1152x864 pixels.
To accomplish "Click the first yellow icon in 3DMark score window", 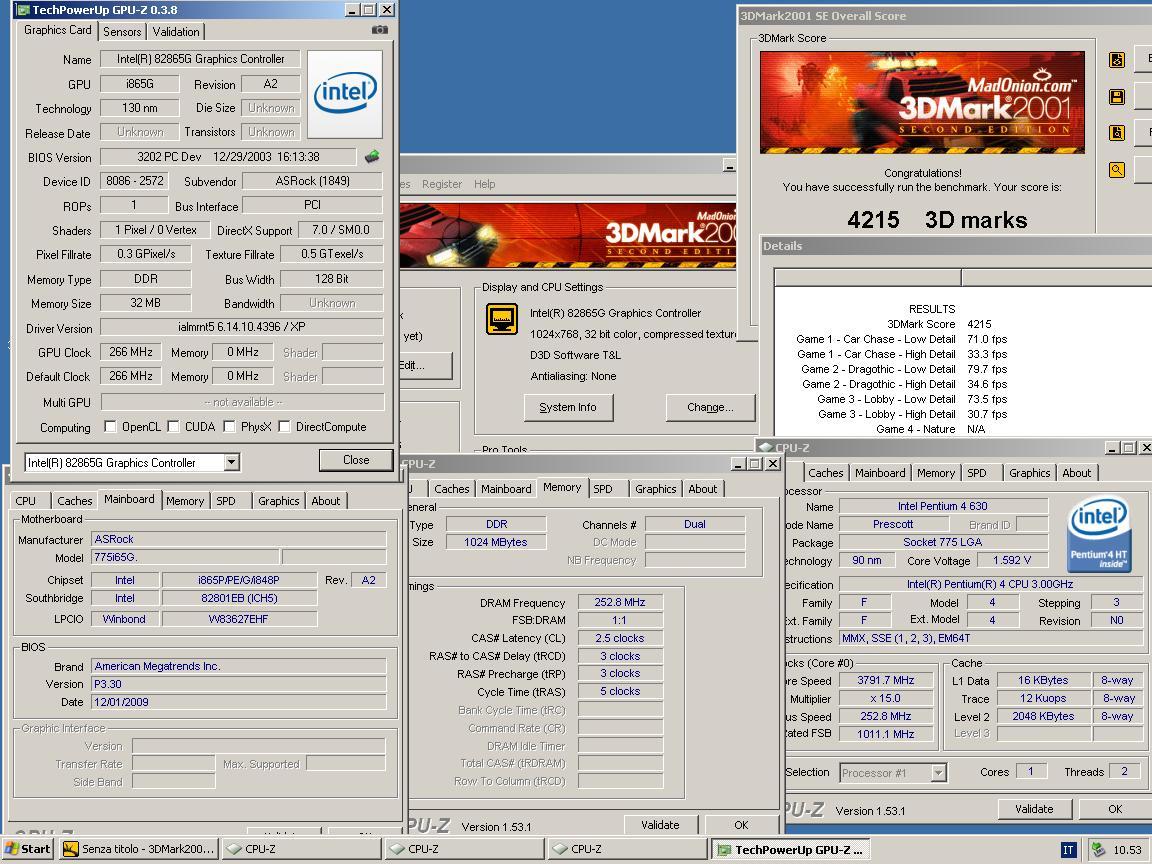I will click(1117, 60).
